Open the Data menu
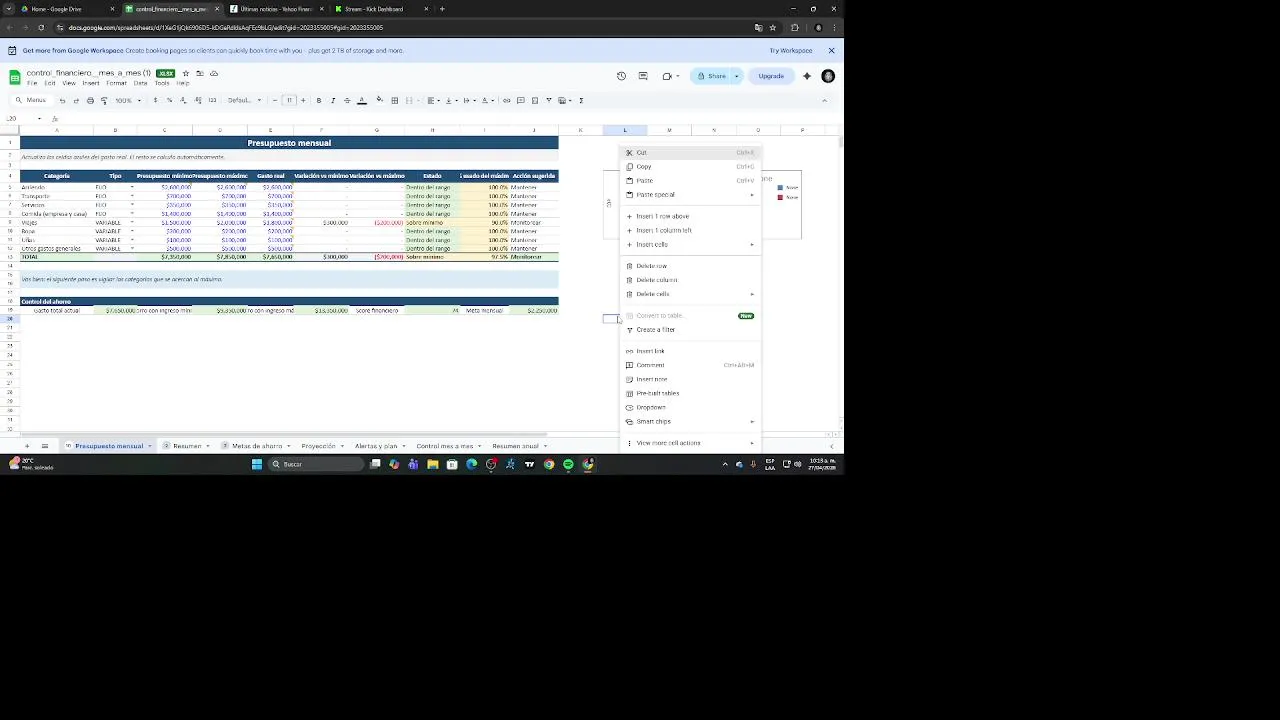 141,83
